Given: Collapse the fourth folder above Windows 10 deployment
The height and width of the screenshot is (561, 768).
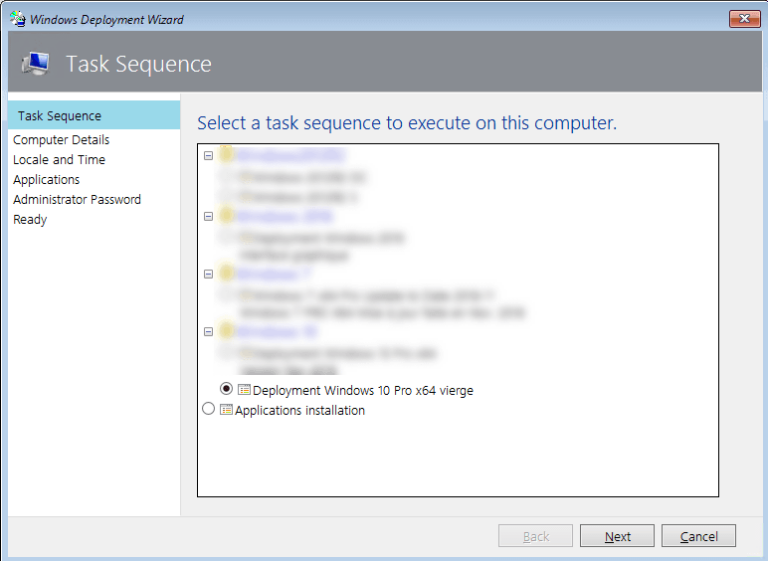Looking at the screenshot, I should [x=208, y=332].
